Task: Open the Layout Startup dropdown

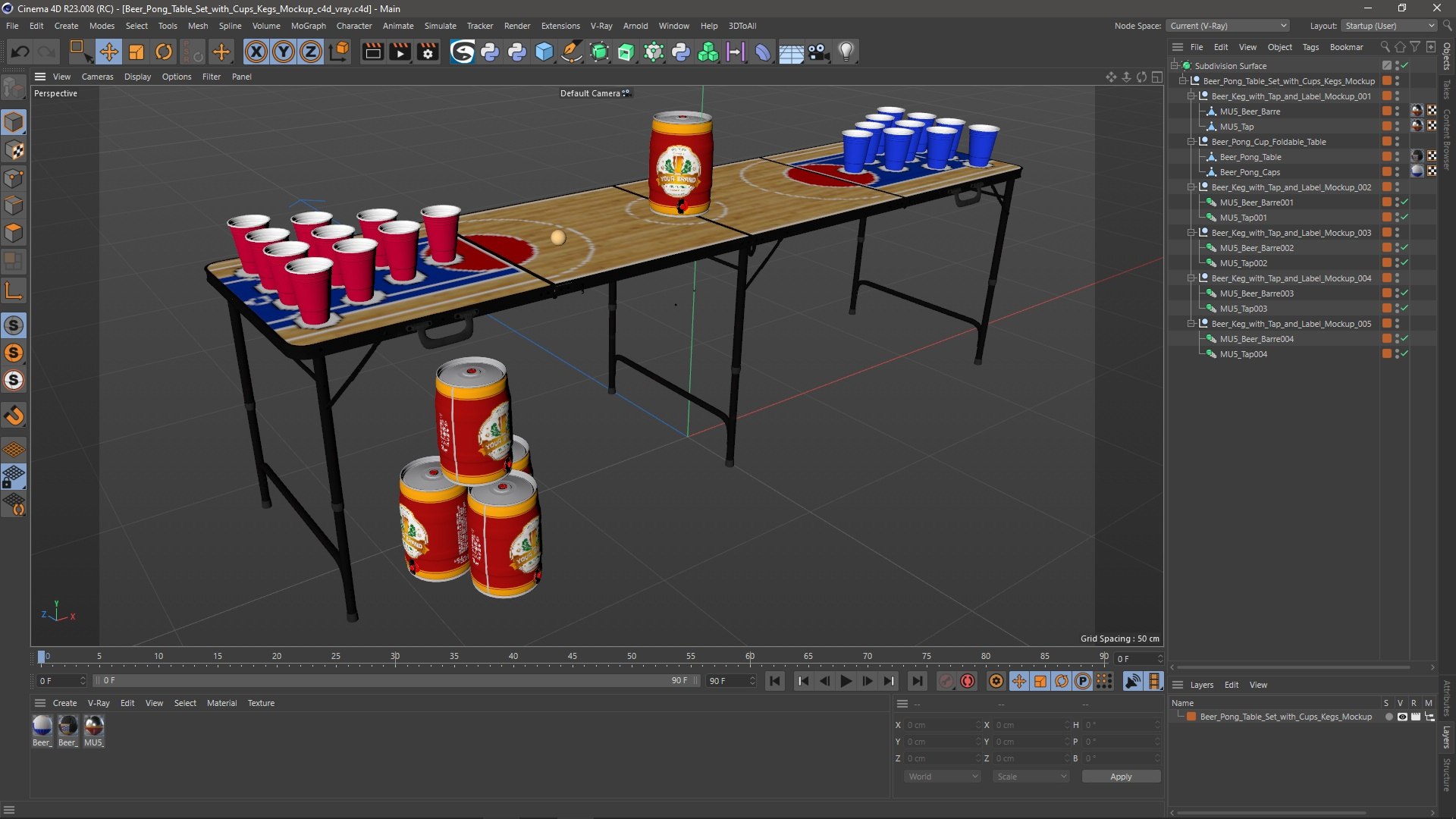Action: 1389,26
